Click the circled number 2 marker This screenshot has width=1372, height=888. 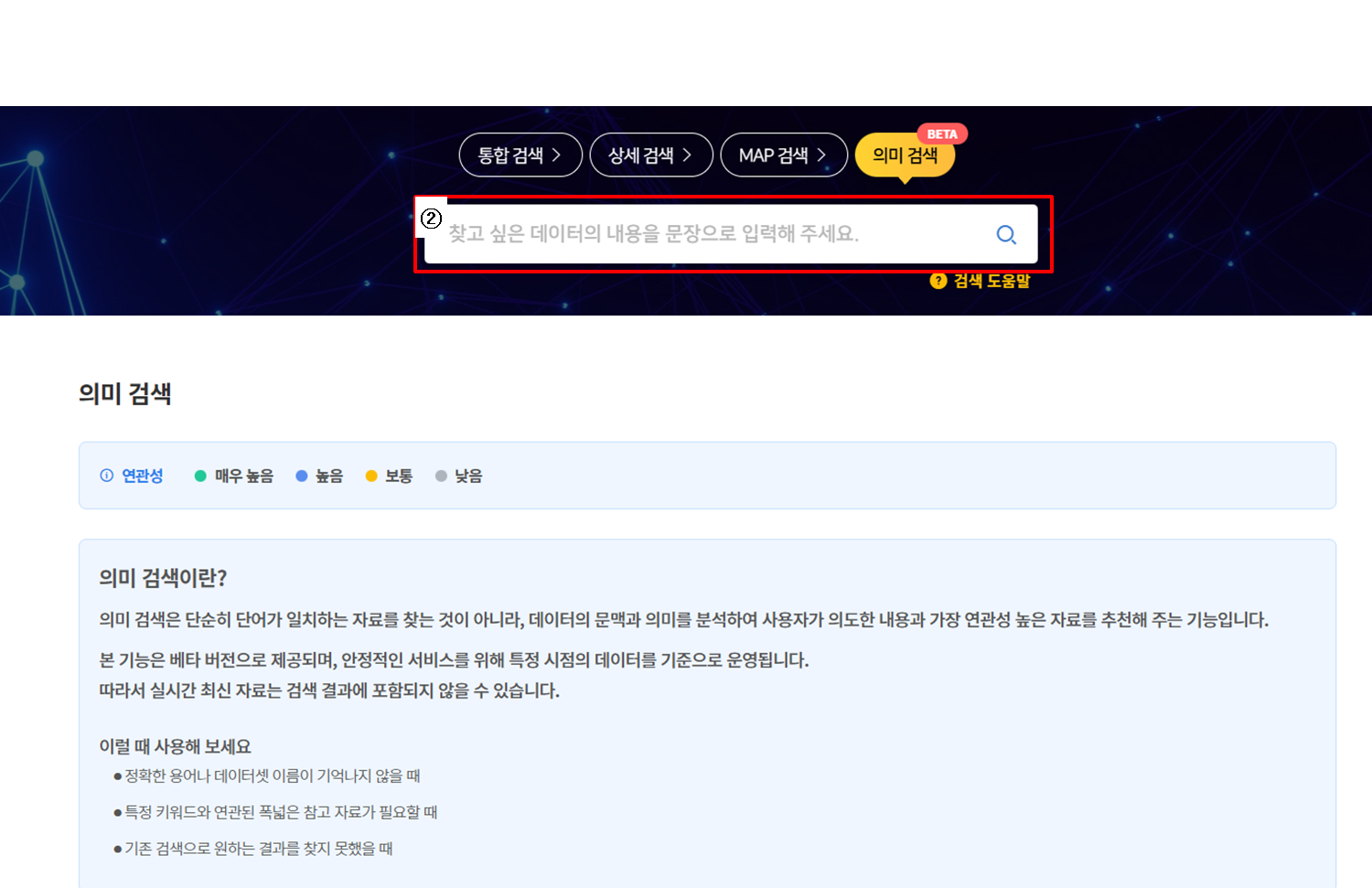point(431,219)
